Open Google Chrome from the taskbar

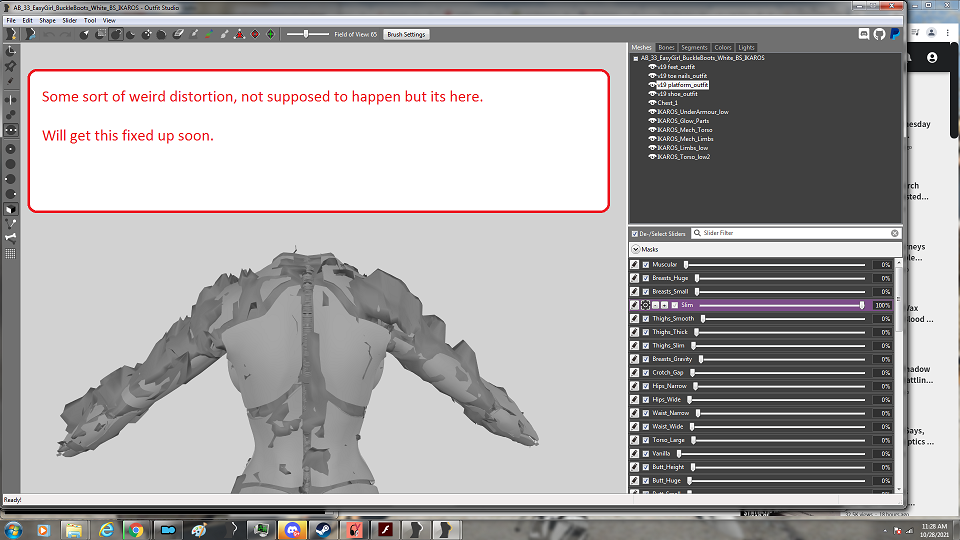pos(136,530)
